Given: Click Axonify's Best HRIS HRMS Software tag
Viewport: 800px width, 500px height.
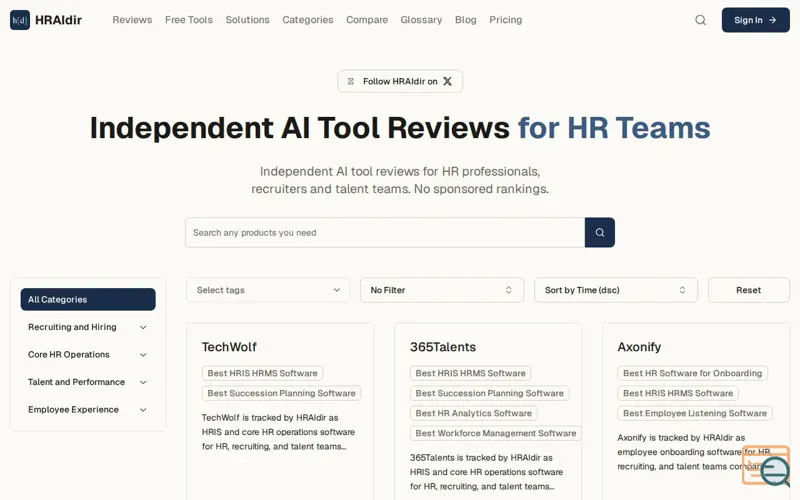Looking at the screenshot, I should (x=678, y=393).
